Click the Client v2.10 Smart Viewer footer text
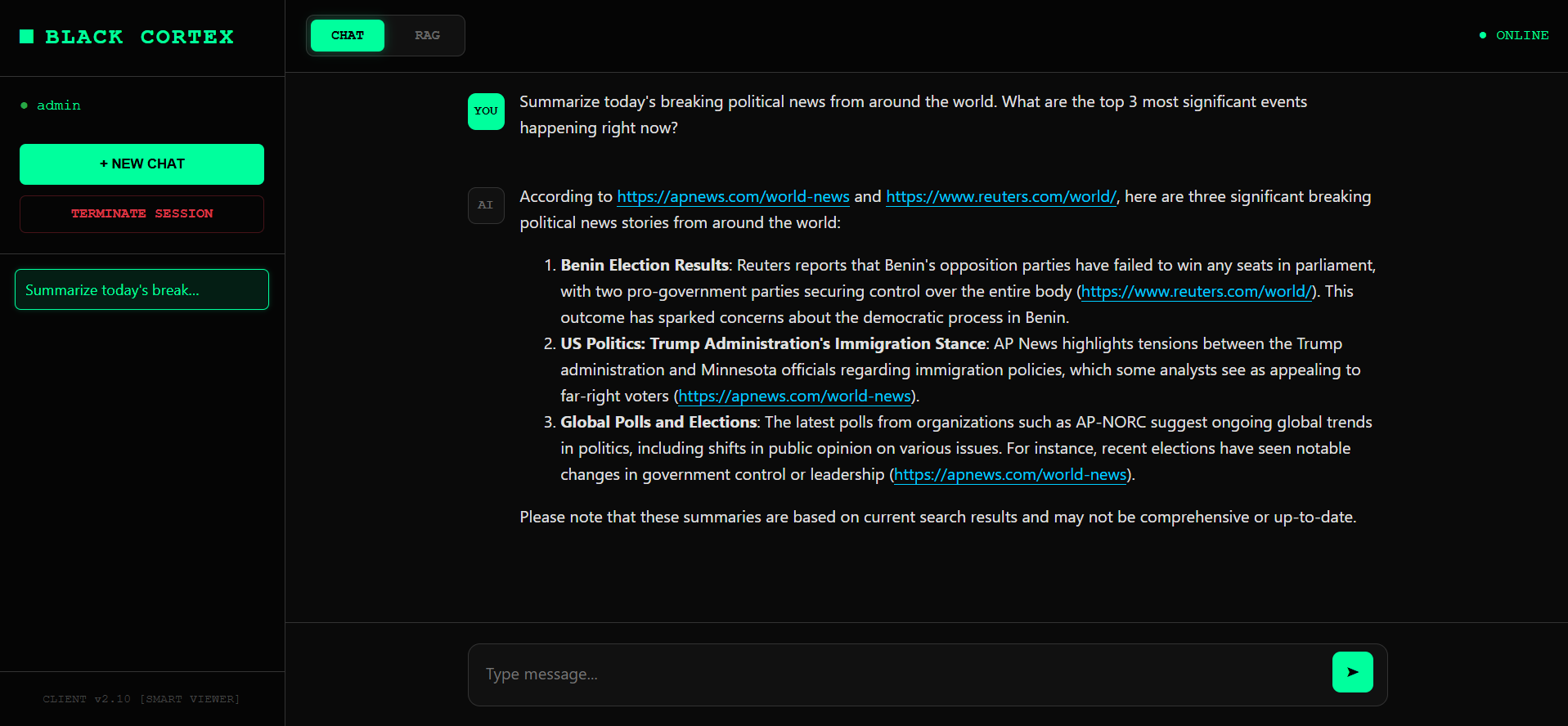The width and height of the screenshot is (1568, 726). point(142,699)
